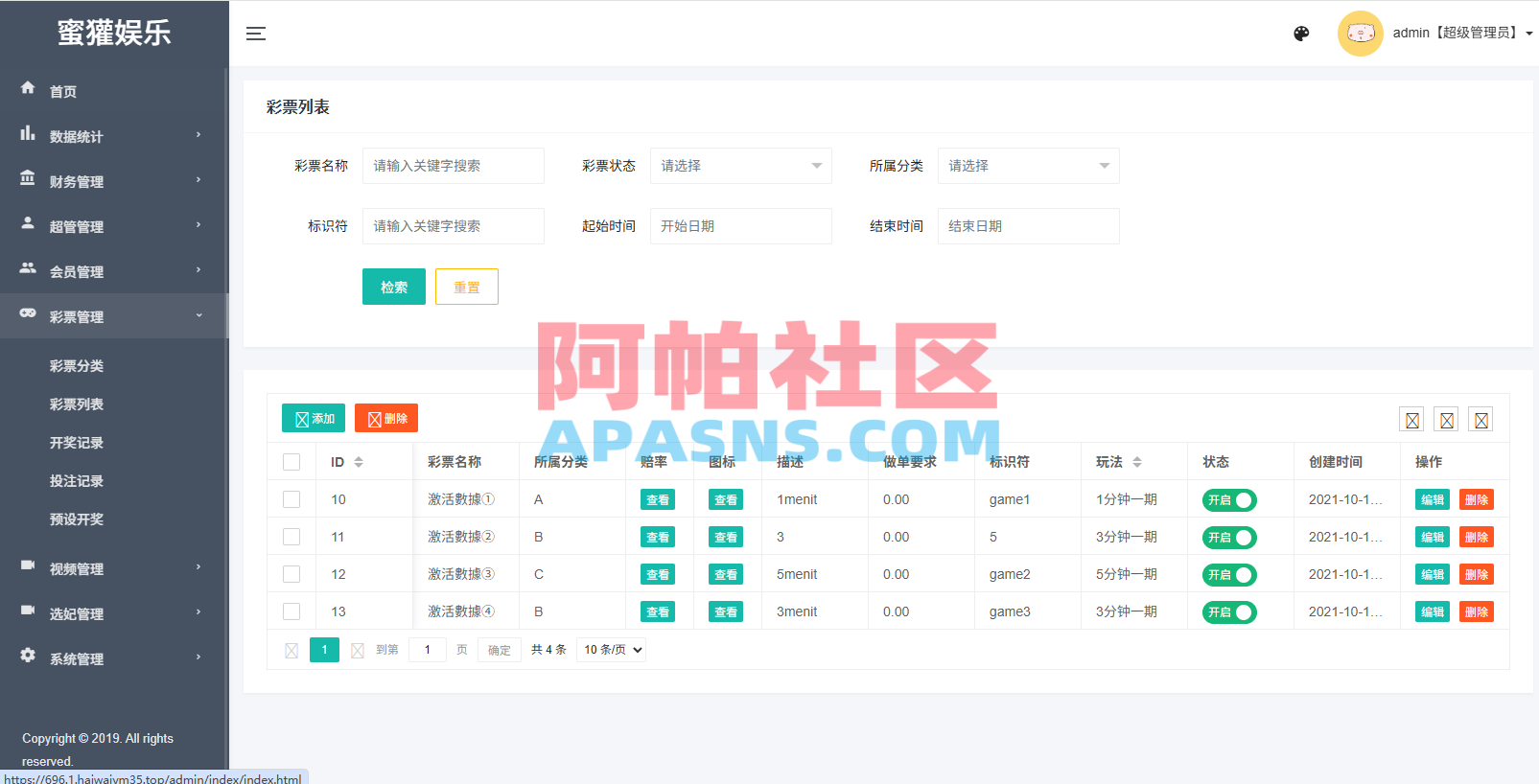Click the person icon for 超管管理
Image resolution: width=1539 pixels, height=784 pixels.
coord(28,223)
